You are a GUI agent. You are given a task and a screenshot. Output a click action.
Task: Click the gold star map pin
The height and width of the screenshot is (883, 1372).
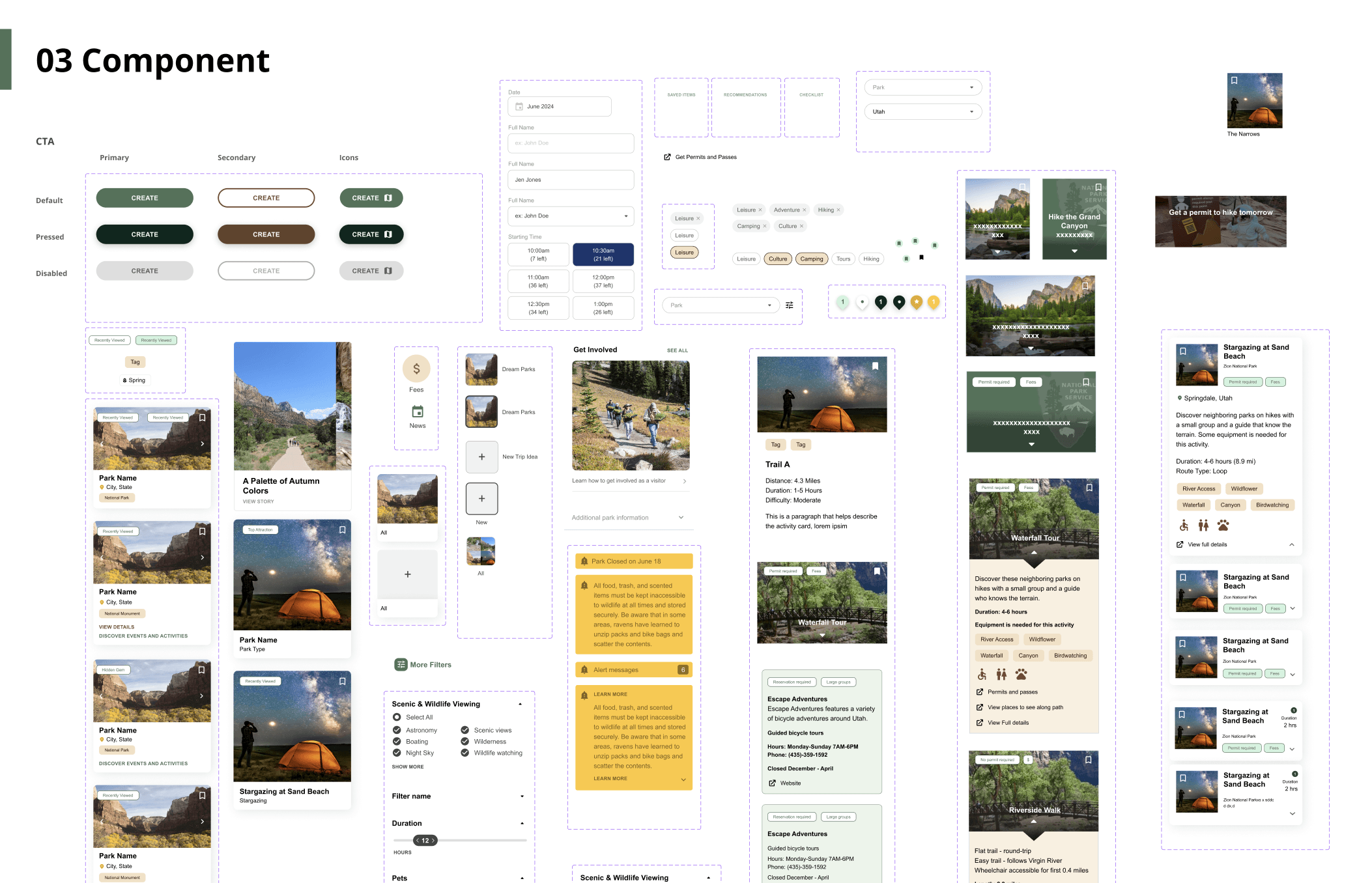916,301
